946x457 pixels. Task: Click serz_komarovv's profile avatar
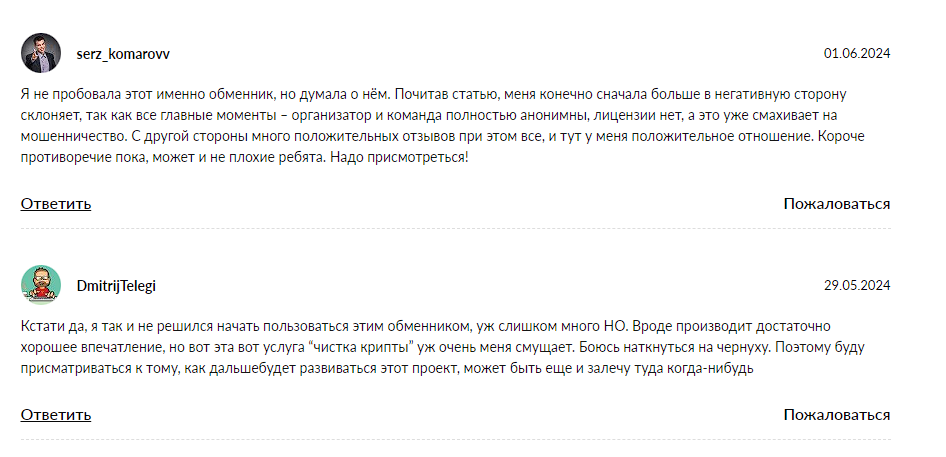40,53
